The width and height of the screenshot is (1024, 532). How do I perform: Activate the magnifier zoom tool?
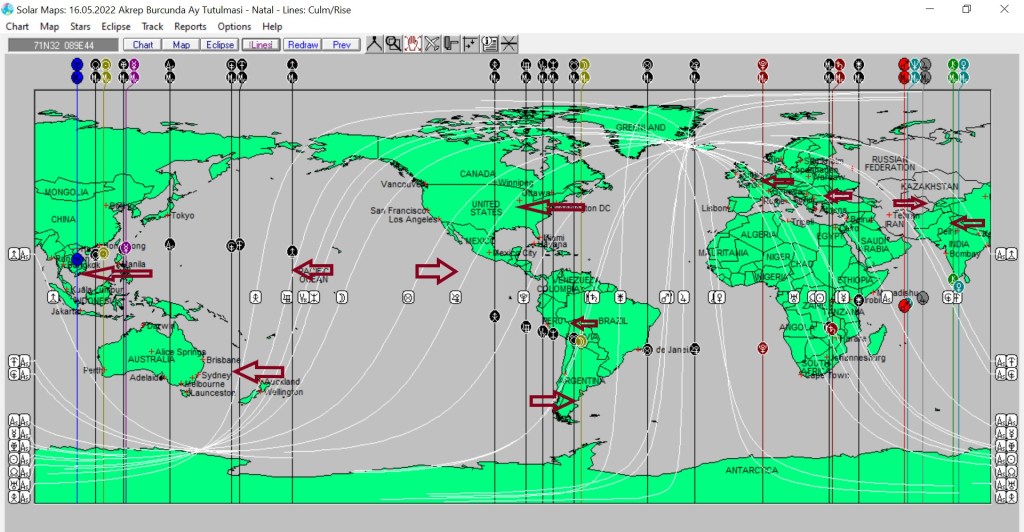tap(393, 44)
